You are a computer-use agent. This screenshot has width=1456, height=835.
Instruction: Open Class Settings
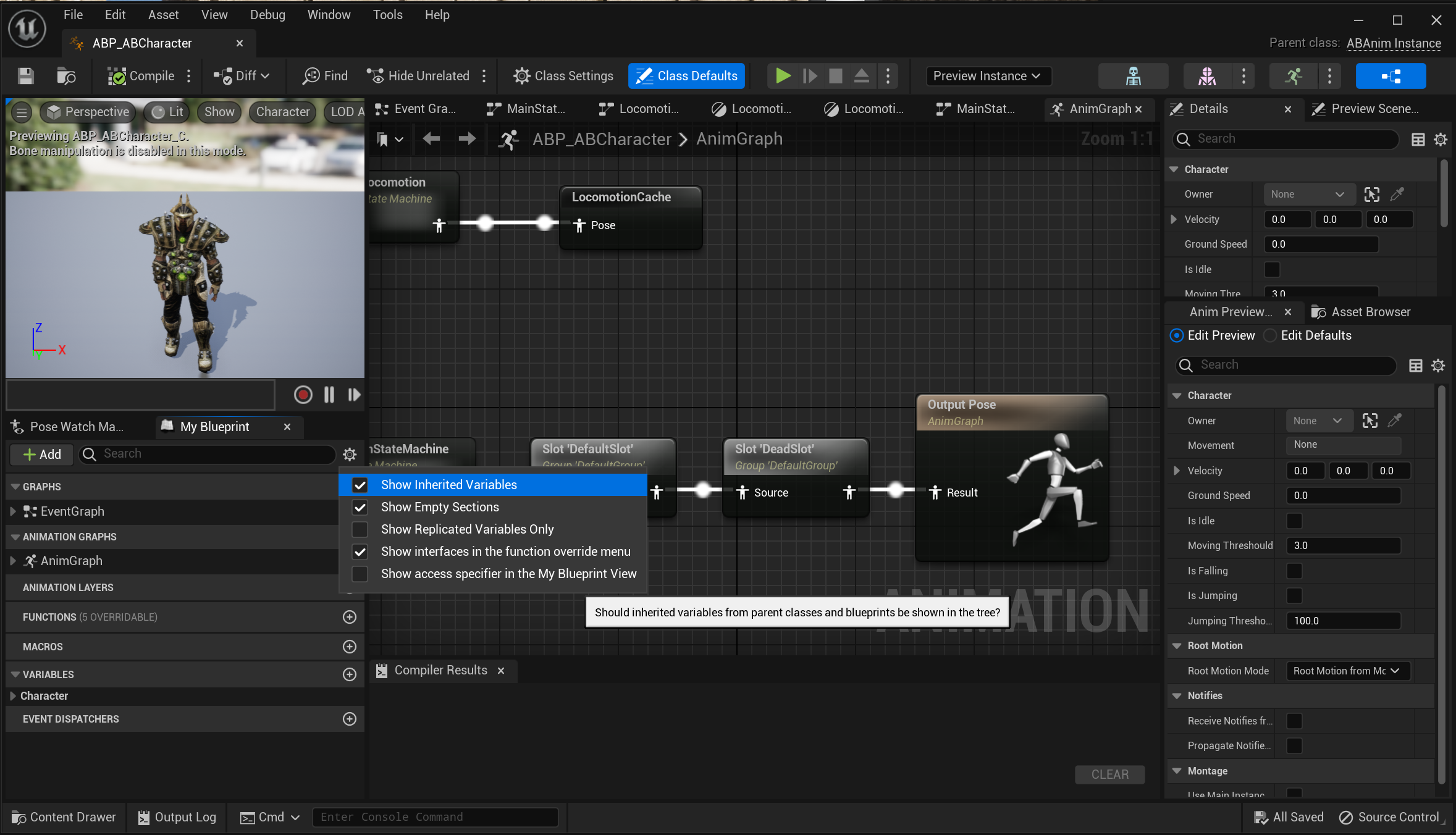[x=563, y=76]
